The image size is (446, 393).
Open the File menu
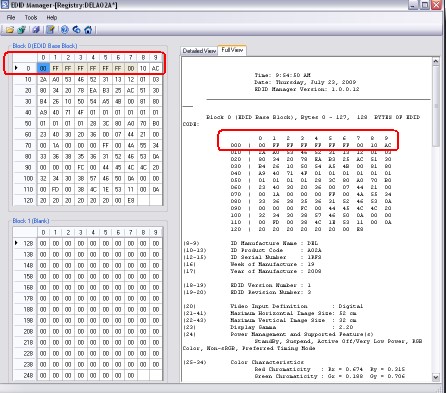pos(11,17)
